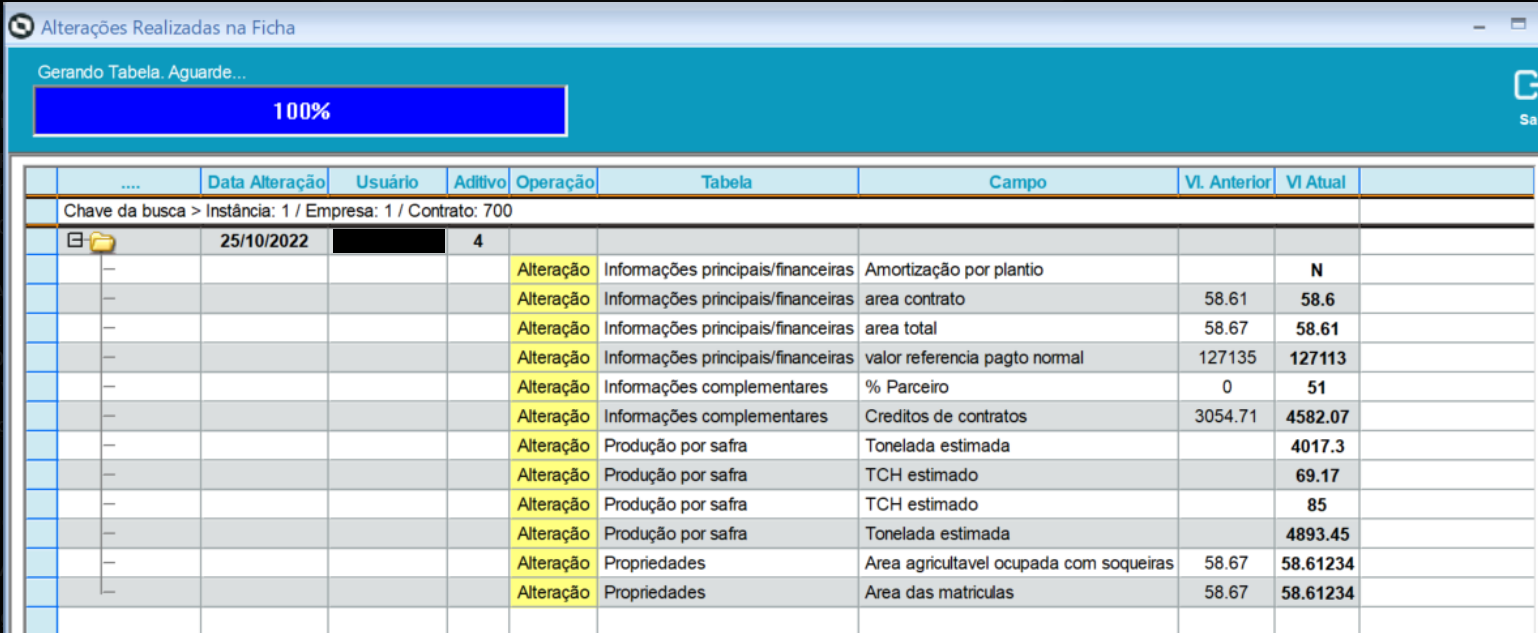Click the '....' column header
The height and width of the screenshot is (633, 1538).
click(x=129, y=182)
